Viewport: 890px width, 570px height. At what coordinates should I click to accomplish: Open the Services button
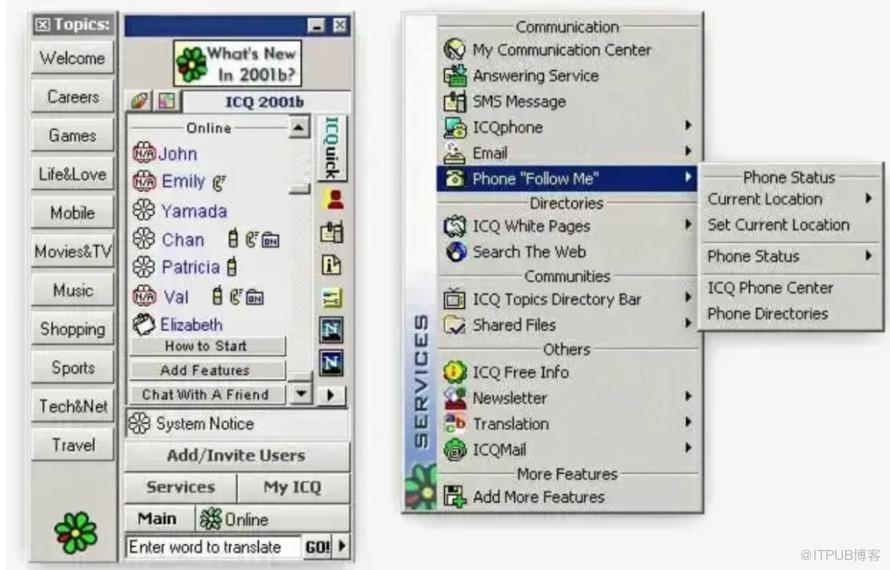pos(180,487)
